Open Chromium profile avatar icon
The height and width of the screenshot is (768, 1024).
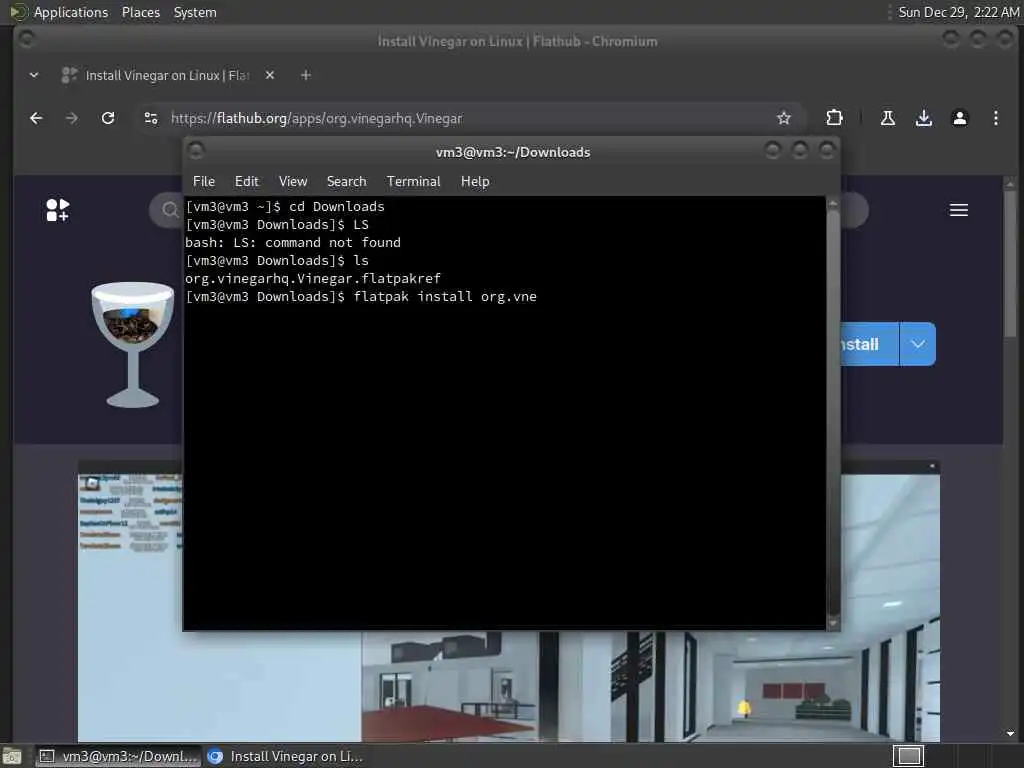[959, 118]
